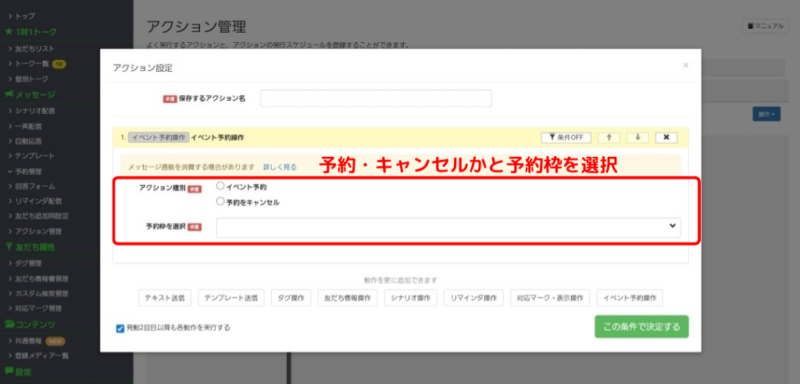Open 対応マーク管理 in the sidebar
800x384 pixels.
(x=38, y=309)
